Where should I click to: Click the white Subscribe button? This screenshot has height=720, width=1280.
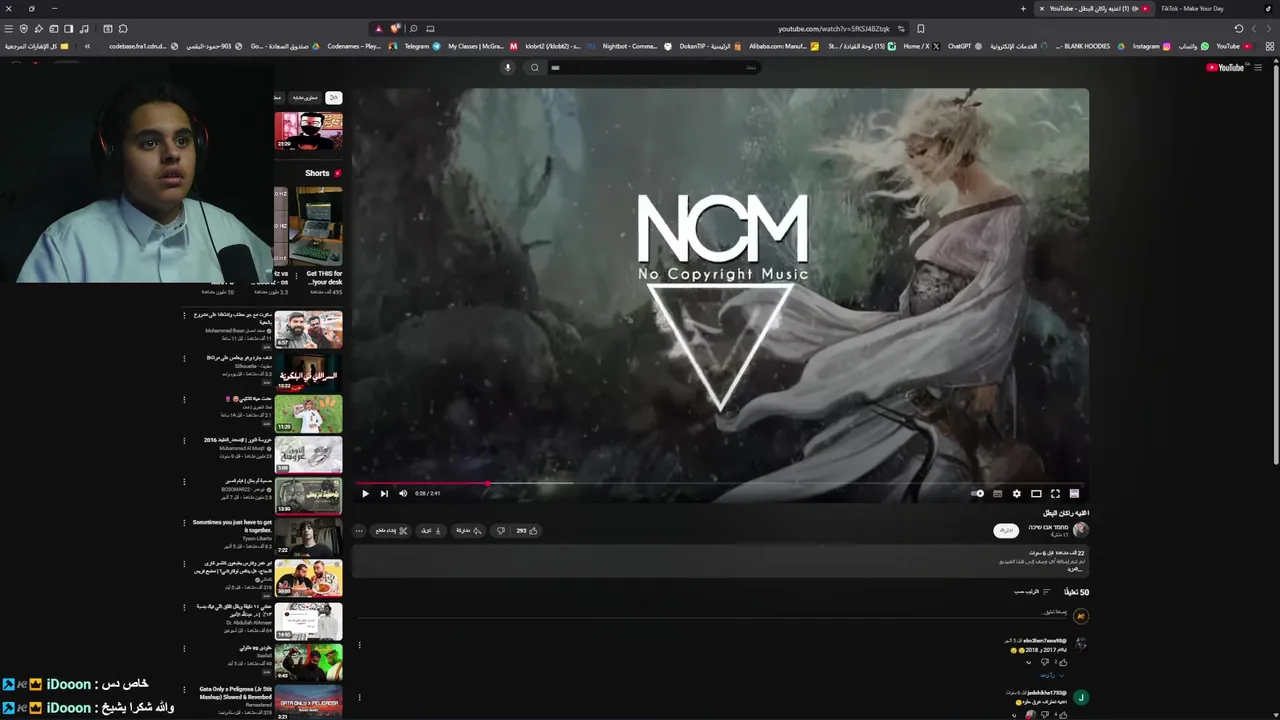tap(1006, 530)
